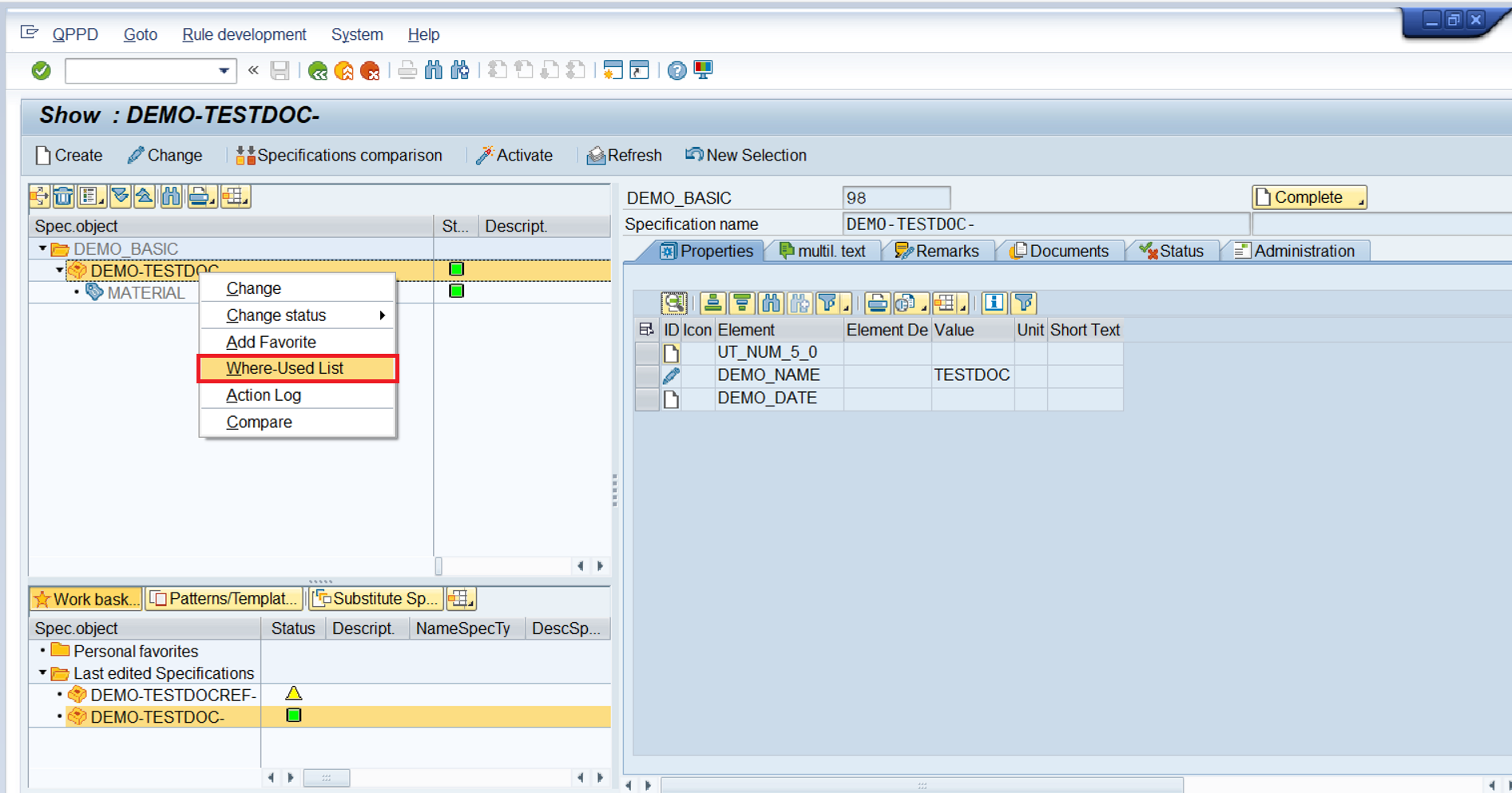The image size is (1512, 793).
Task: Click the Sort ascending icon in properties grid
Action: click(712, 303)
